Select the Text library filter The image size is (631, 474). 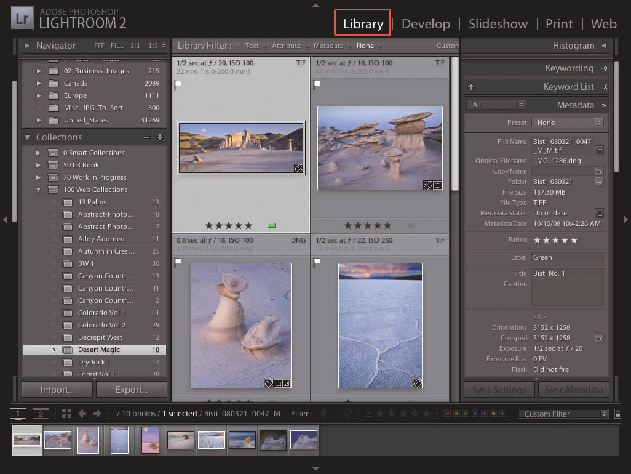point(252,45)
